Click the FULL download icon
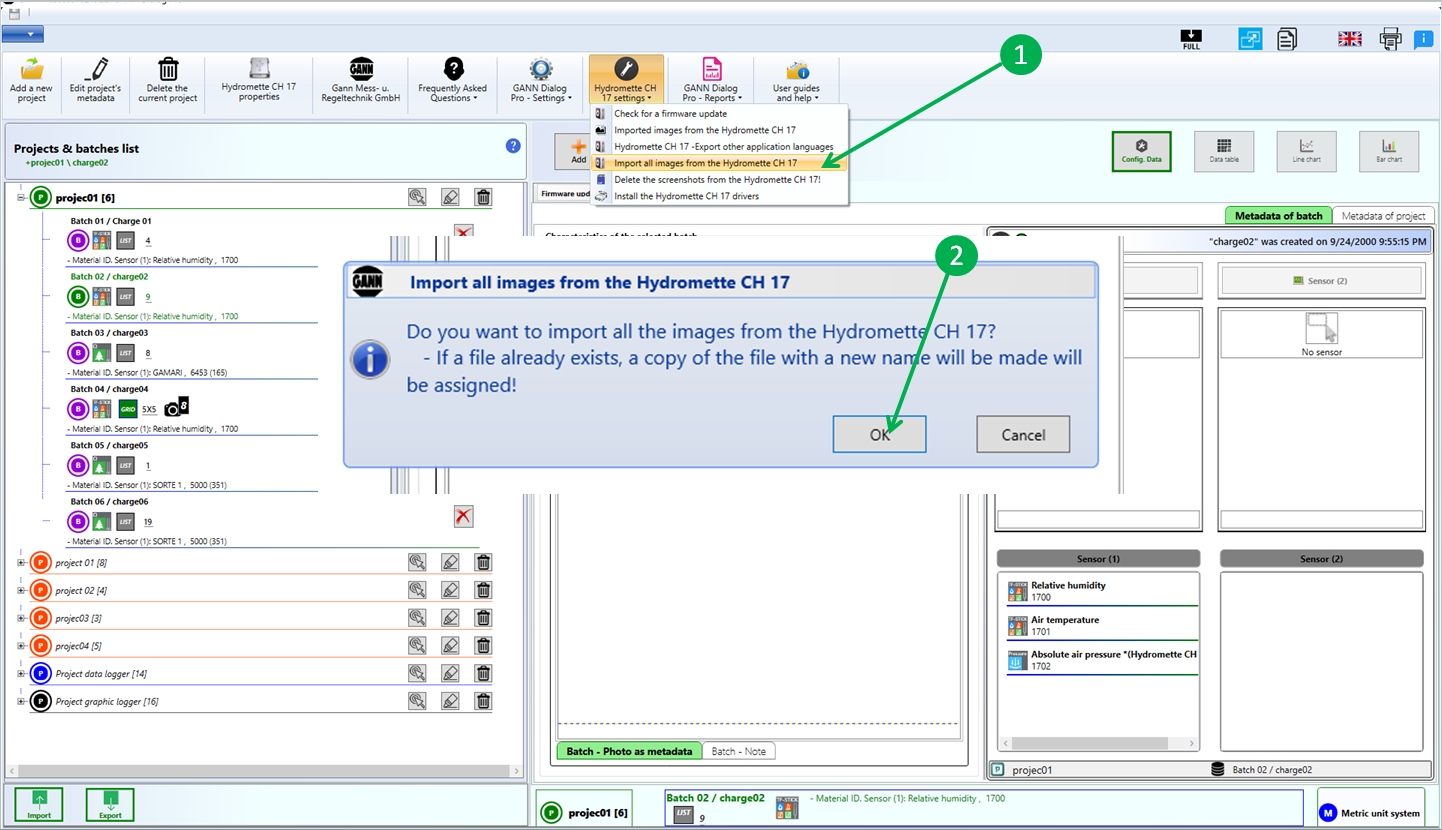Viewport: 1442px width, 830px height. (1191, 39)
